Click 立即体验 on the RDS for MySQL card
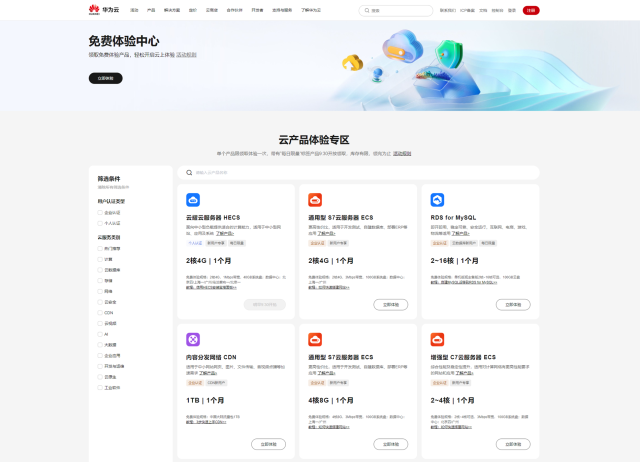This screenshot has width=640, height=462. point(512,304)
